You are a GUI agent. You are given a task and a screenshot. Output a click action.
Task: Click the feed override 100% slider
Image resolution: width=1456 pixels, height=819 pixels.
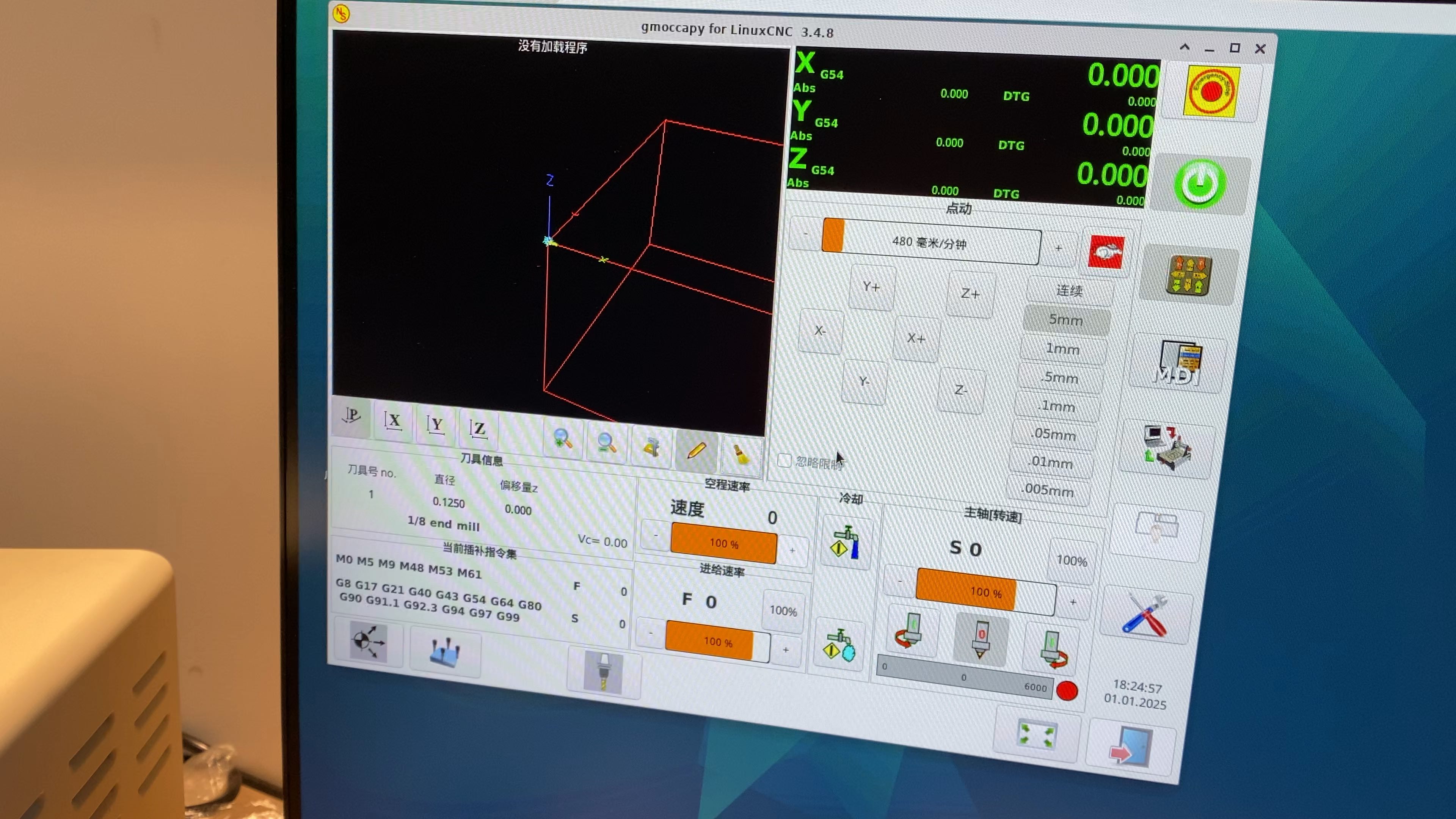[717, 642]
